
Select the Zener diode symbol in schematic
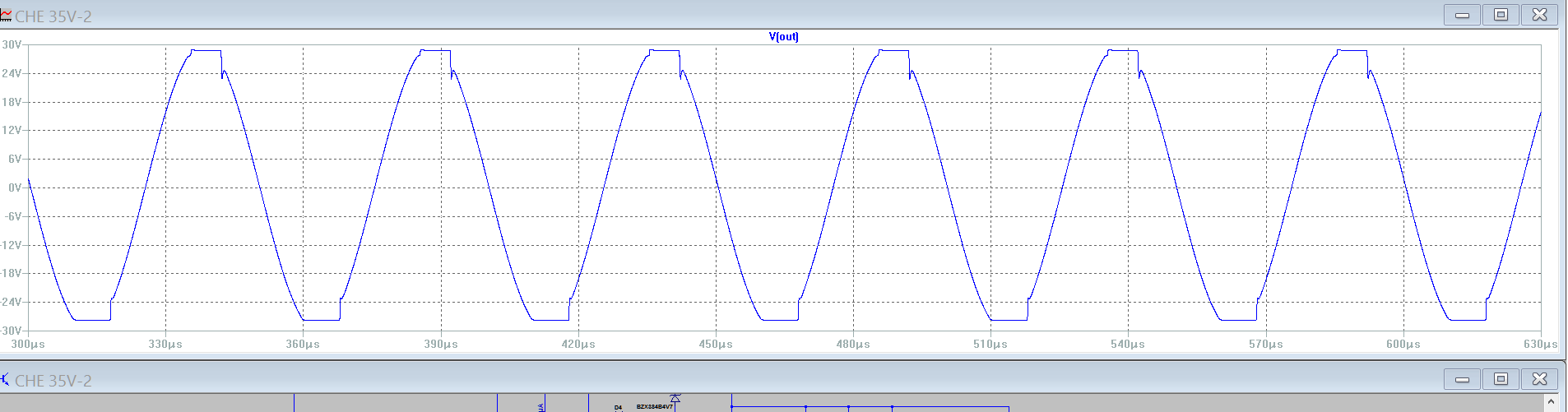(x=675, y=399)
